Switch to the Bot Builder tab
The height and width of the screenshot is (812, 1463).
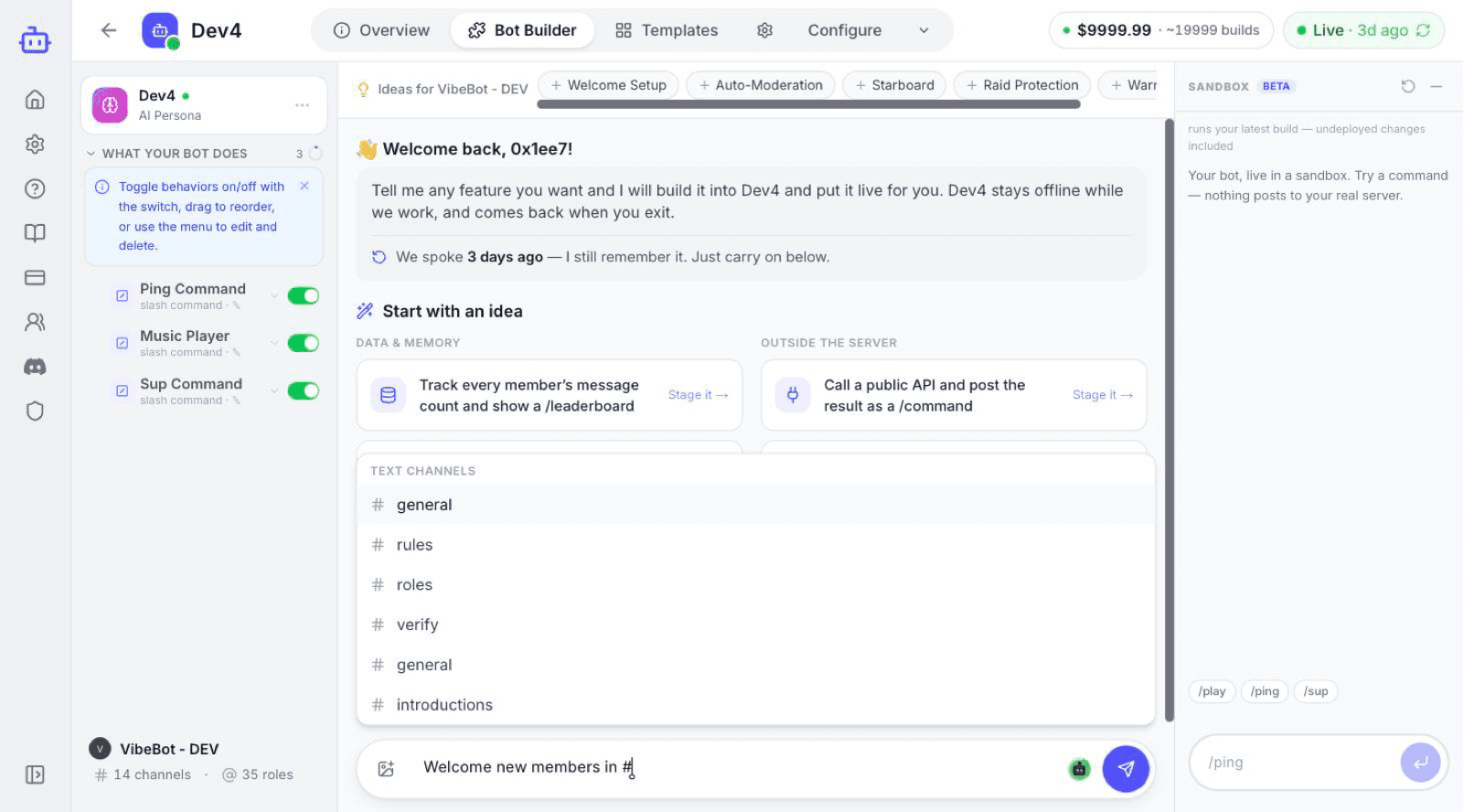tap(522, 30)
